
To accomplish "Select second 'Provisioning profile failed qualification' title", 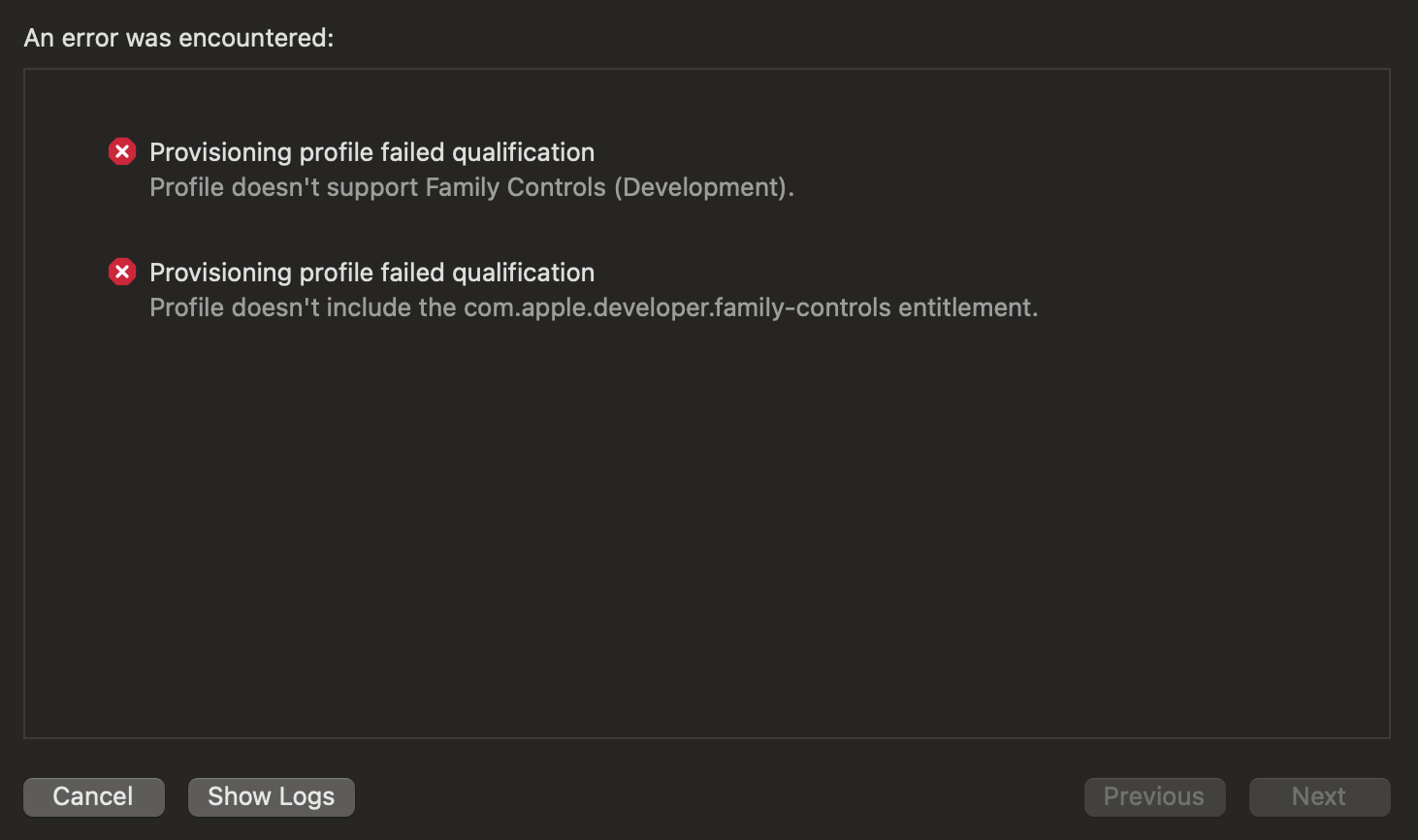I will point(371,273).
